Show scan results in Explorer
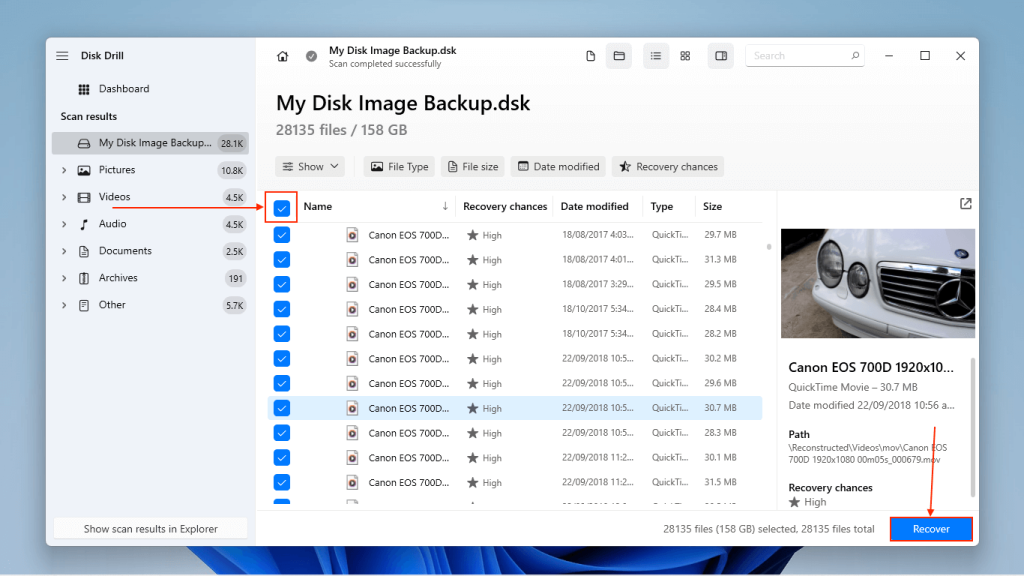Image resolution: width=1024 pixels, height=576 pixels. click(149, 528)
